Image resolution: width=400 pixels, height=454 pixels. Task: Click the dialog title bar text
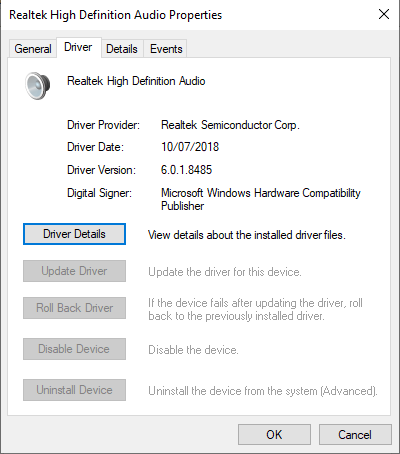point(115,15)
